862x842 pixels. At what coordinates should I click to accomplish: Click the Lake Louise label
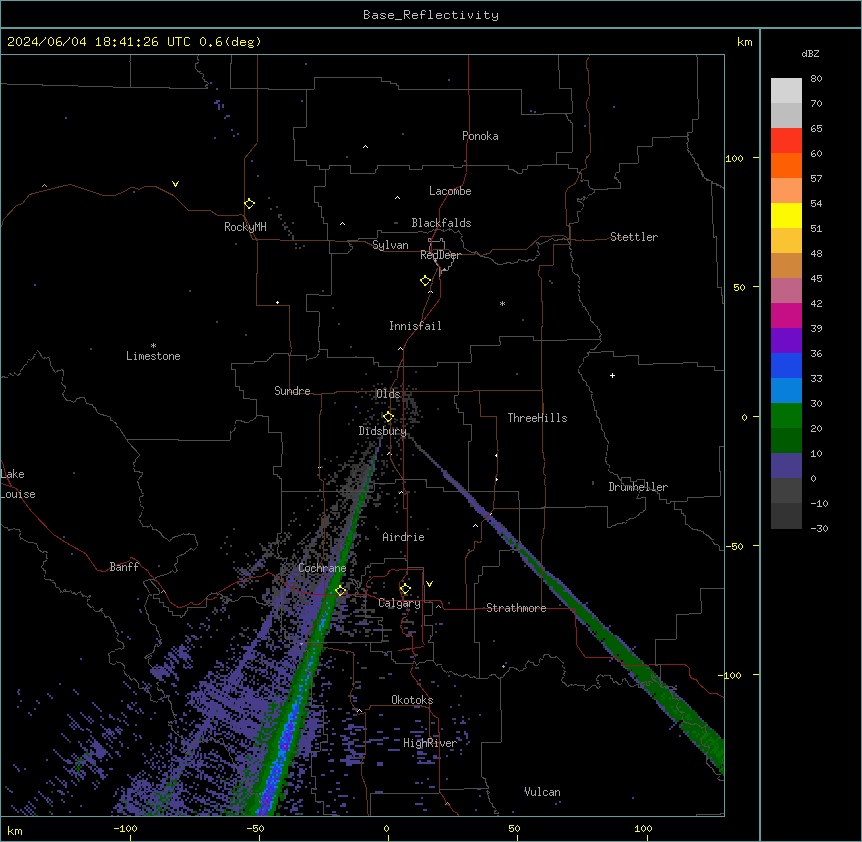[x=18, y=484]
